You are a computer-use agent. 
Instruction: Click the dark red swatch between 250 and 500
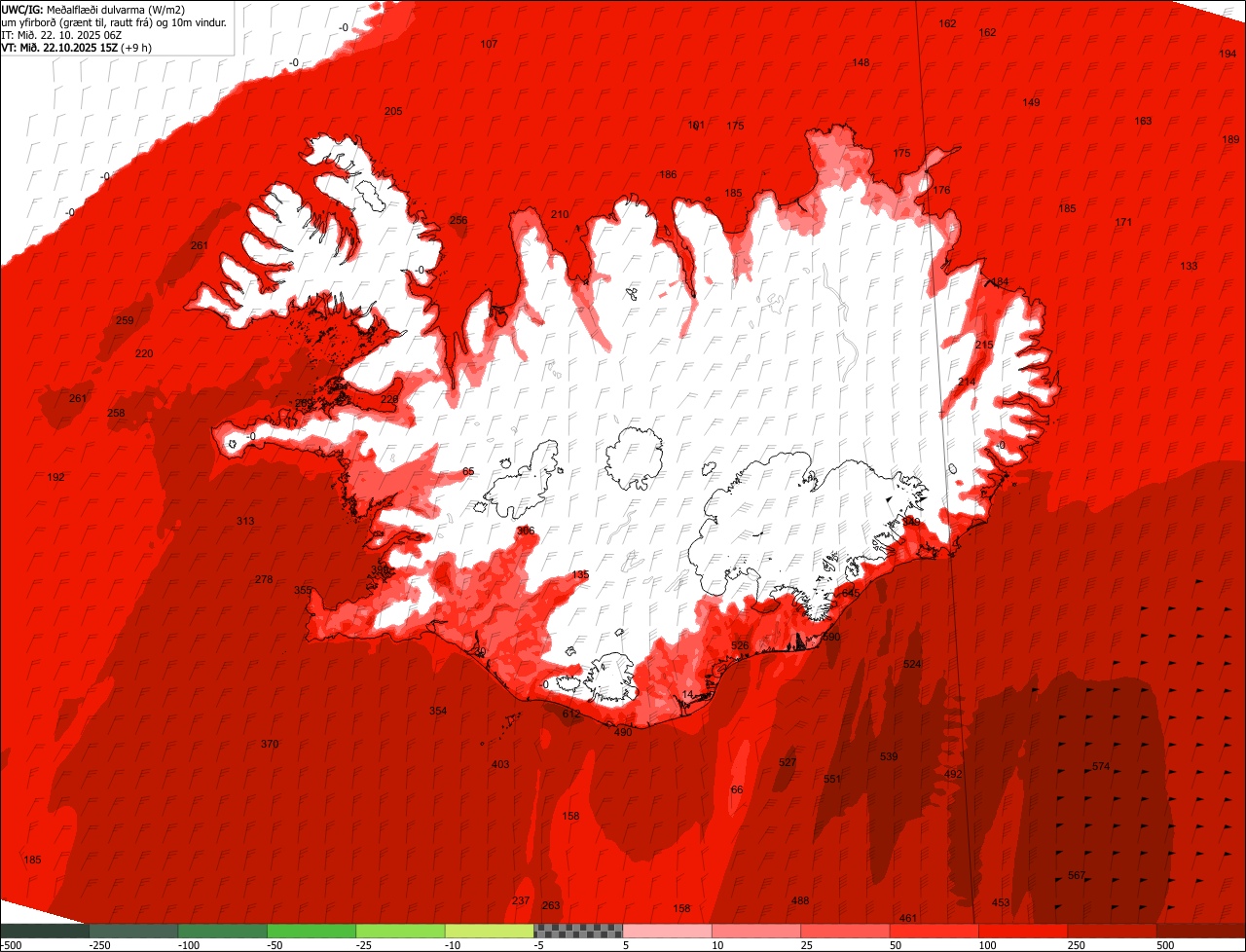coord(1113,931)
